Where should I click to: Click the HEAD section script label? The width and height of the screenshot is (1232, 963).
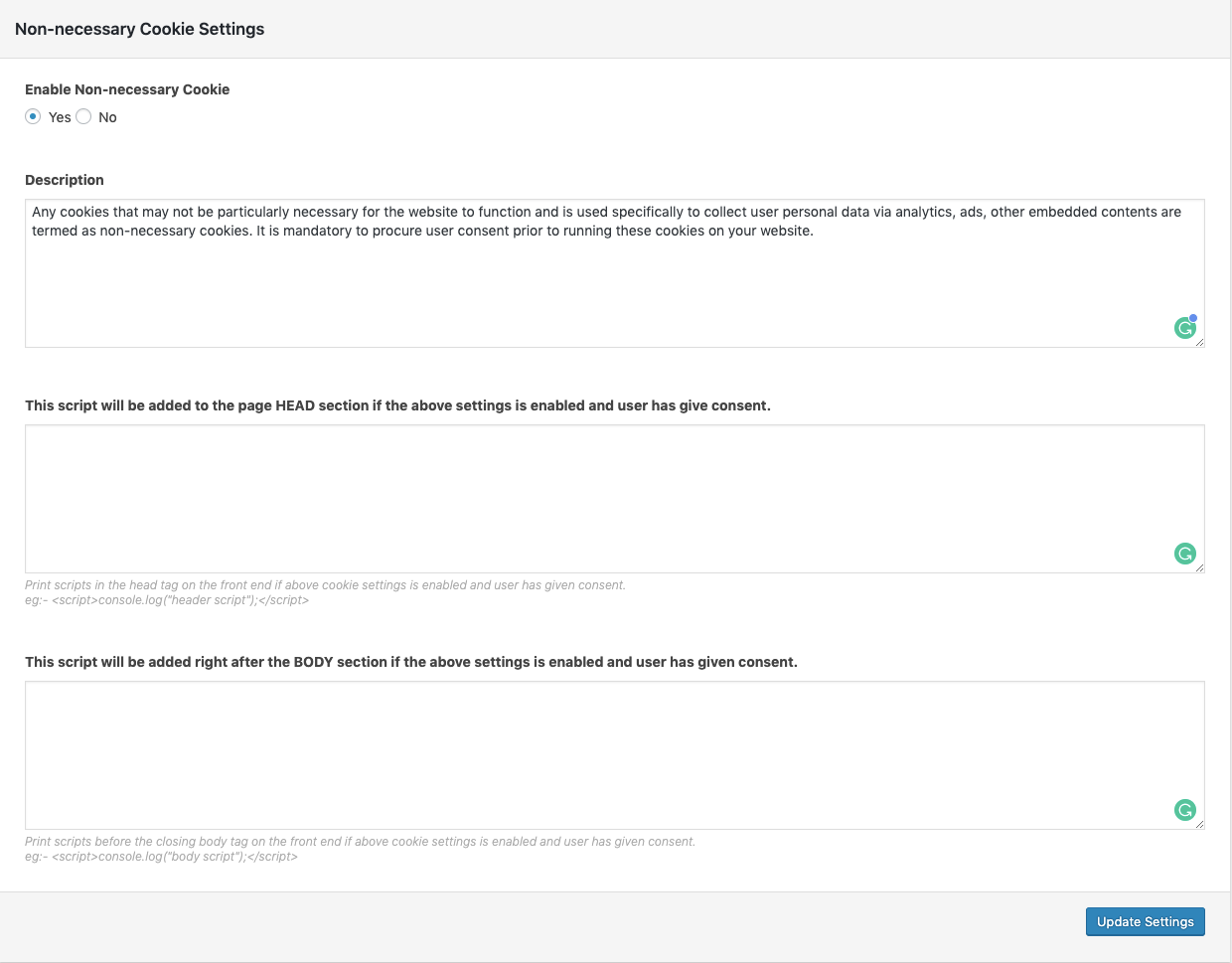[397, 405]
